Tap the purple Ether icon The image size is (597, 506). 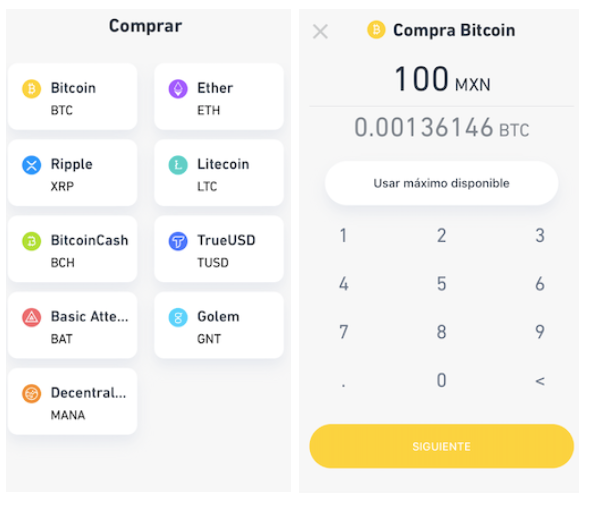coord(178,89)
